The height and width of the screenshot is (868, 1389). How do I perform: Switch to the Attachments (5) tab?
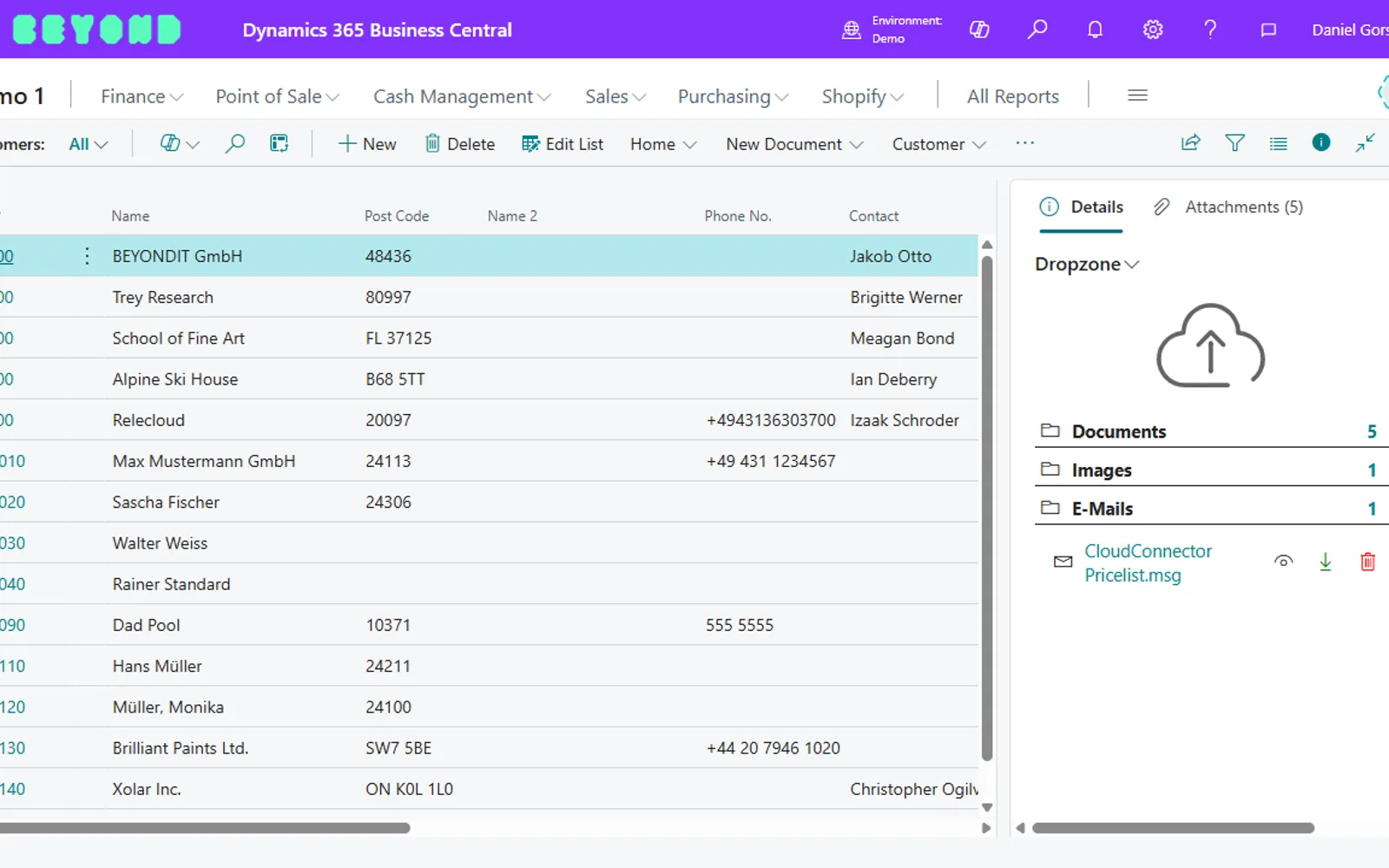coord(1228,207)
